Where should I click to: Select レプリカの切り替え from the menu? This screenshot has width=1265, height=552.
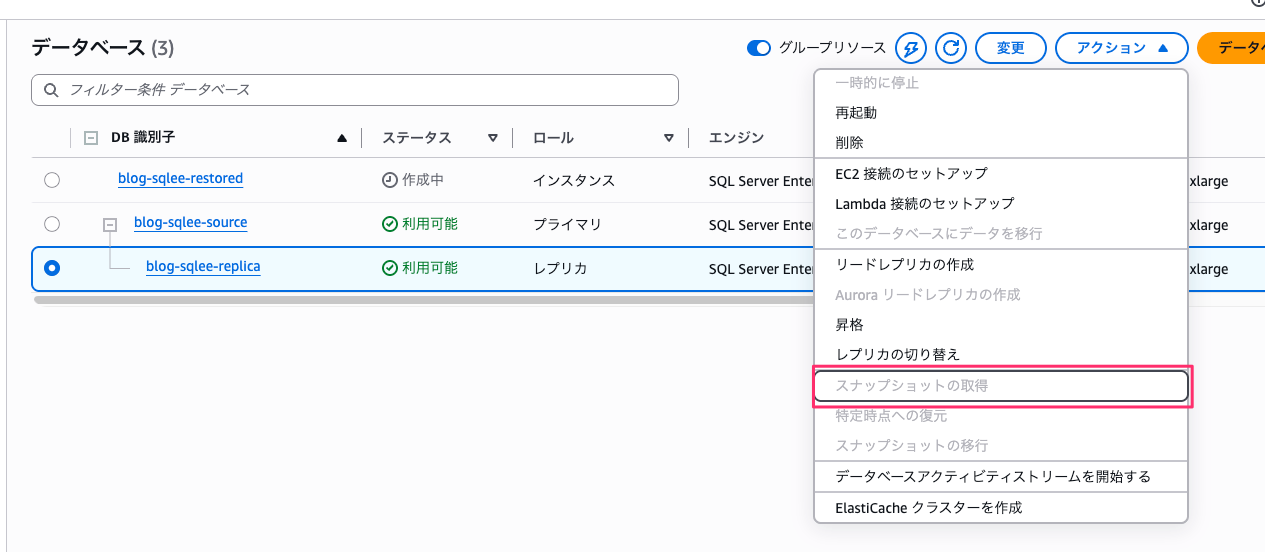[1001, 355]
